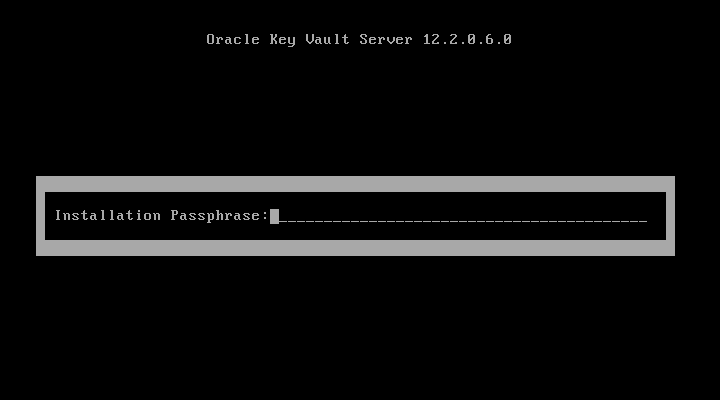Image resolution: width=720 pixels, height=400 pixels.
Task: Click the gray left edge of the dialog frame
Action: coord(40,216)
